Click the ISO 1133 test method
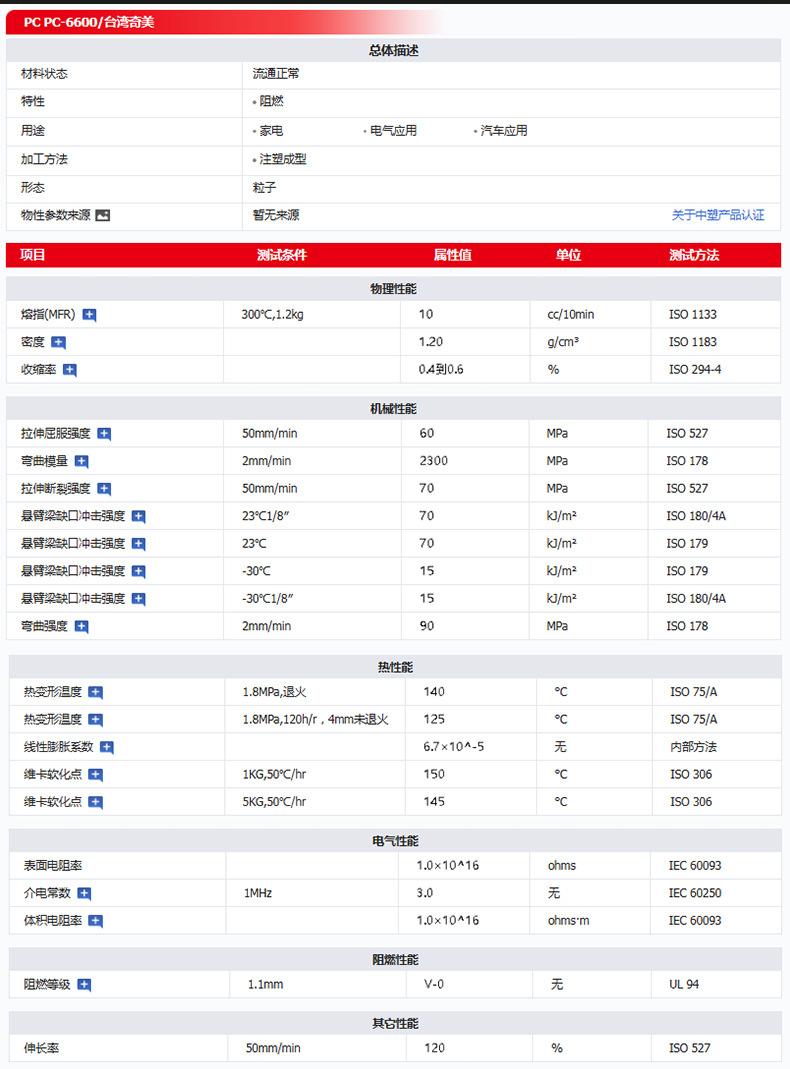 pyautogui.click(x=693, y=314)
